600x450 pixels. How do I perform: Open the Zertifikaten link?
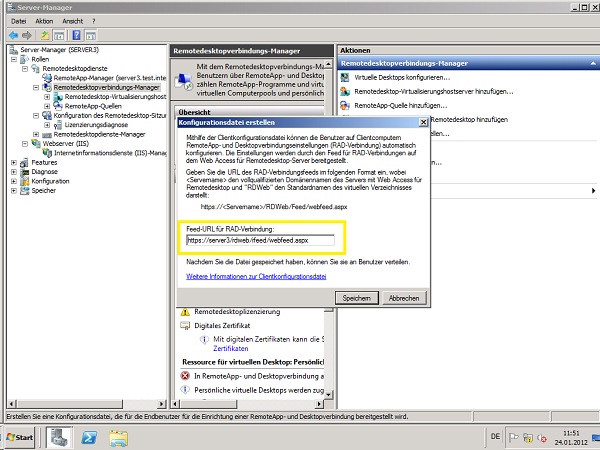pos(231,349)
